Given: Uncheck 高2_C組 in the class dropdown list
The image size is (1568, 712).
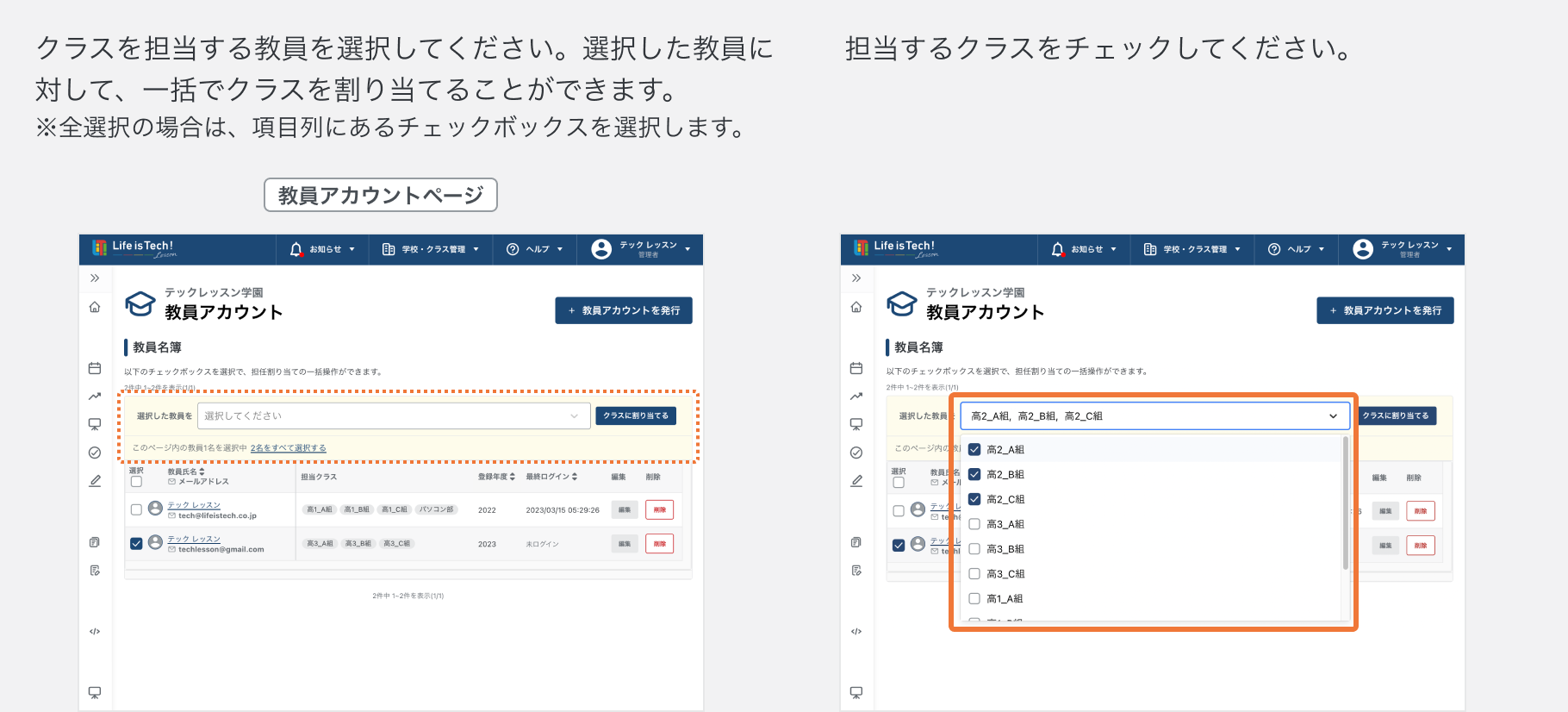Looking at the screenshot, I should point(974,499).
